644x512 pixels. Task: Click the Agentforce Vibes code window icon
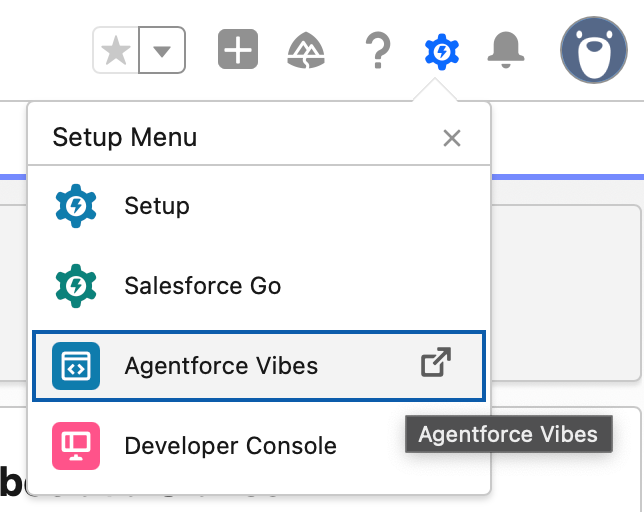(x=76, y=366)
